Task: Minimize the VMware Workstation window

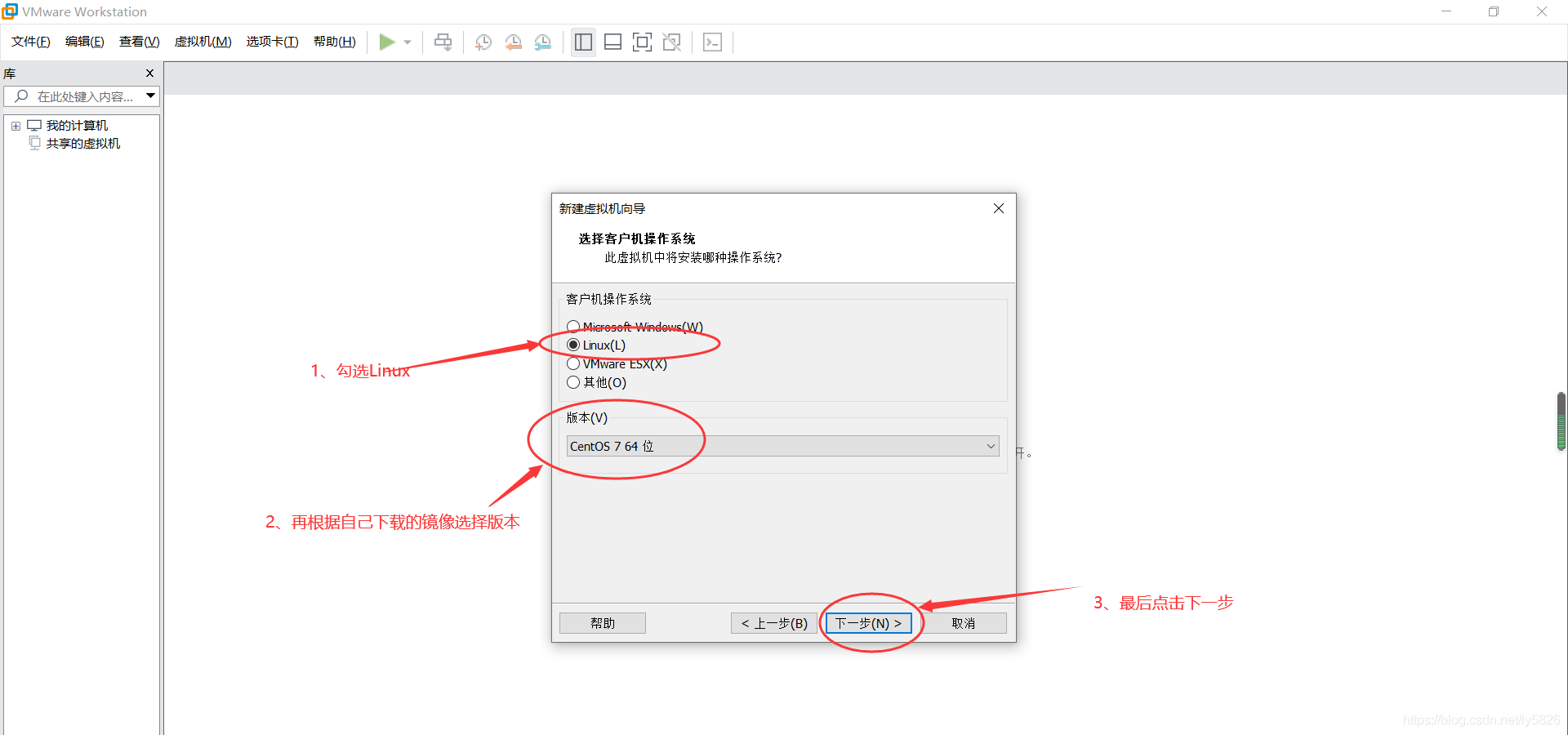Action: [x=1446, y=11]
